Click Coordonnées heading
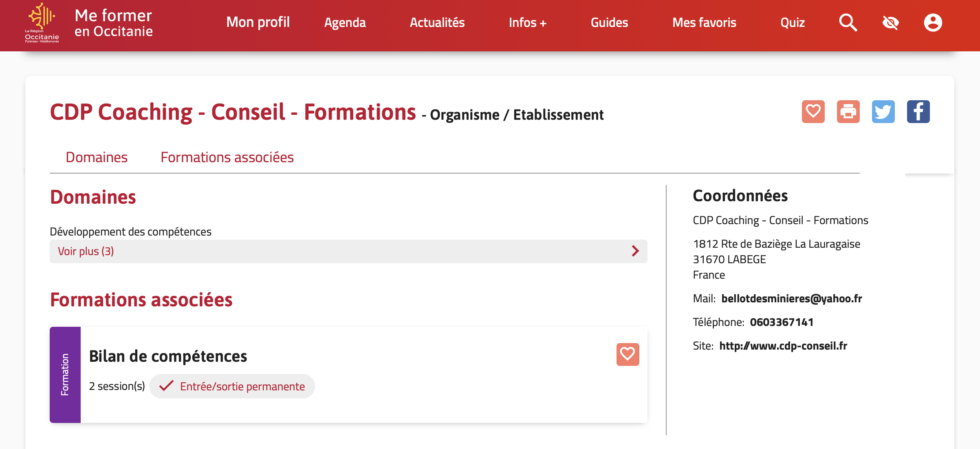The width and height of the screenshot is (980, 449). tap(740, 196)
